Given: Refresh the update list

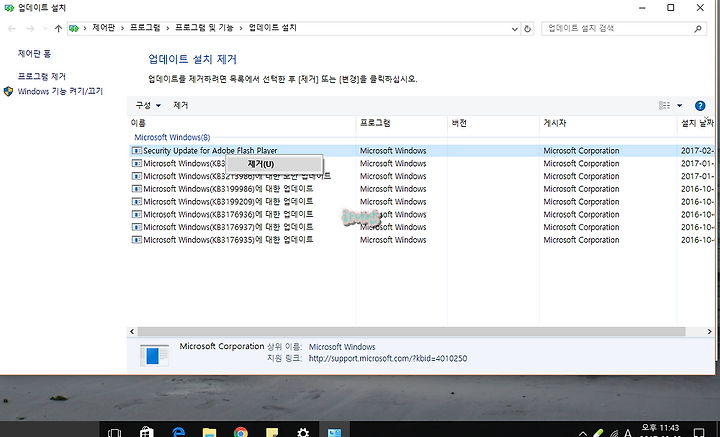Looking at the screenshot, I should coord(528,28).
